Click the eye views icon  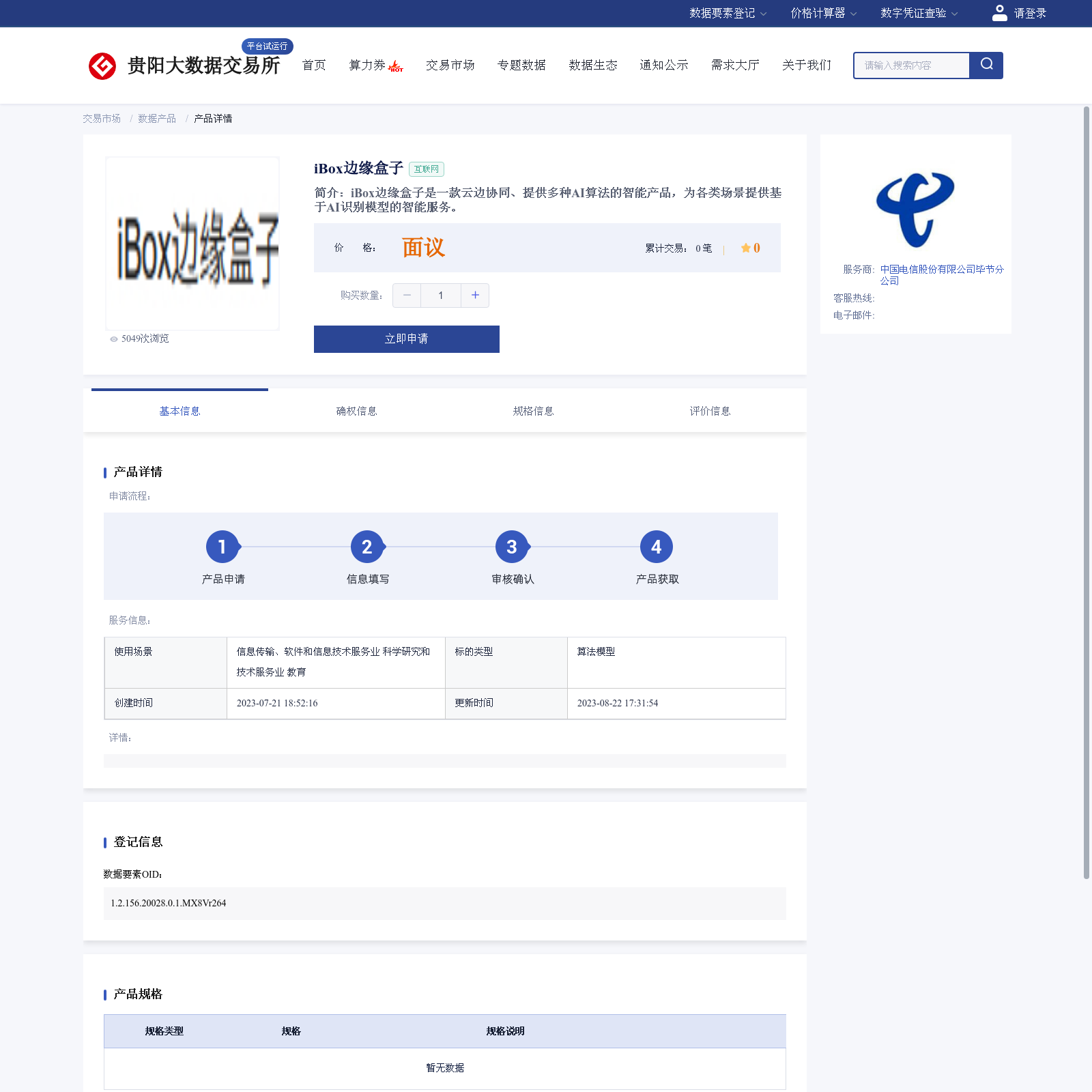click(114, 339)
